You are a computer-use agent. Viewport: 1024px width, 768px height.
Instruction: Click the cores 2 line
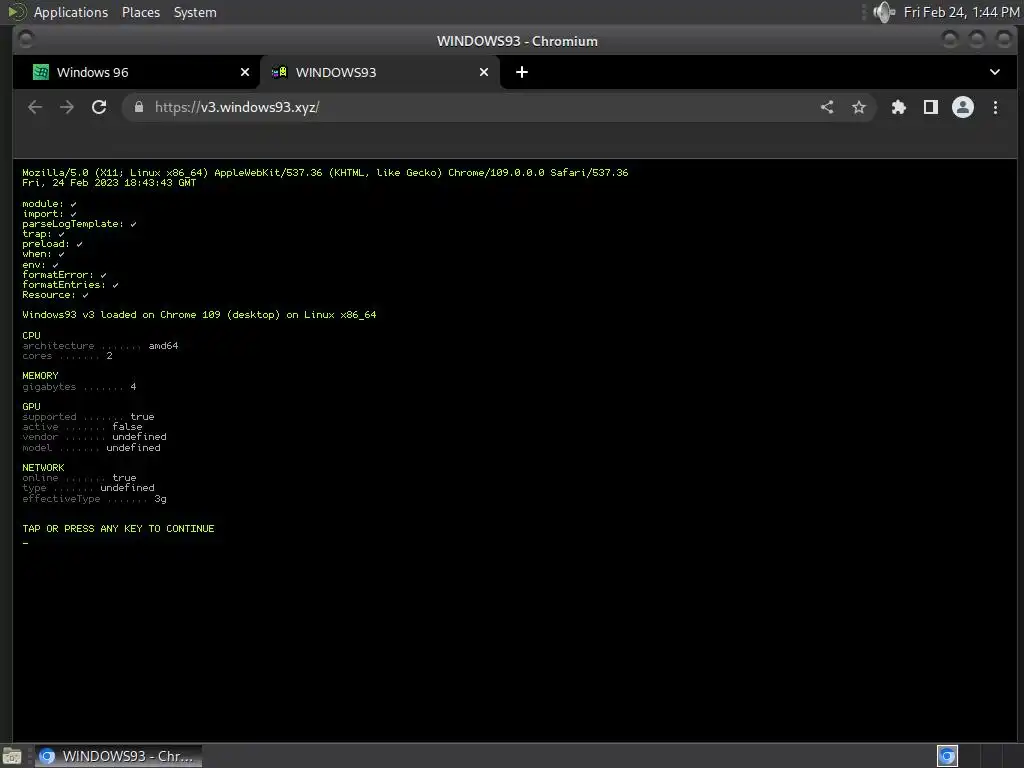pyautogui.click(x=67, y=356)
